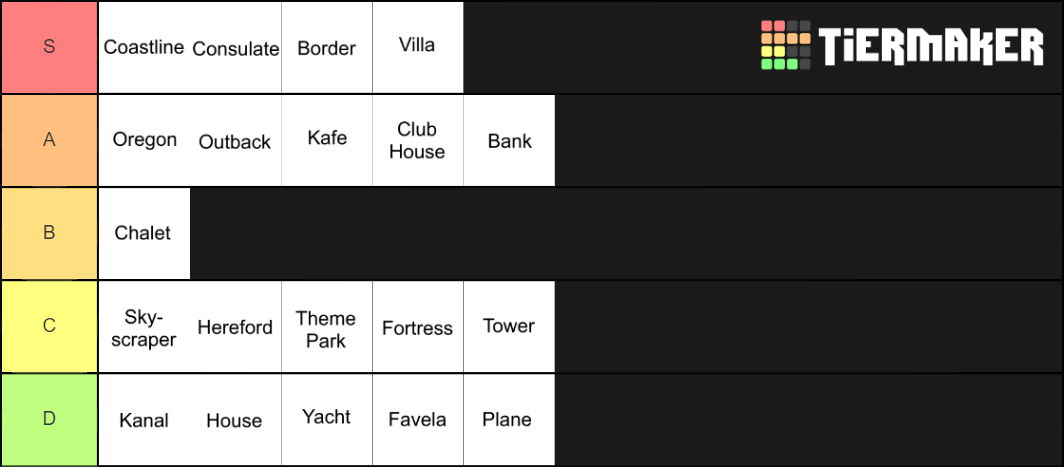
Task: Select the Tower tile in C tier
Action: click(509, 326)
